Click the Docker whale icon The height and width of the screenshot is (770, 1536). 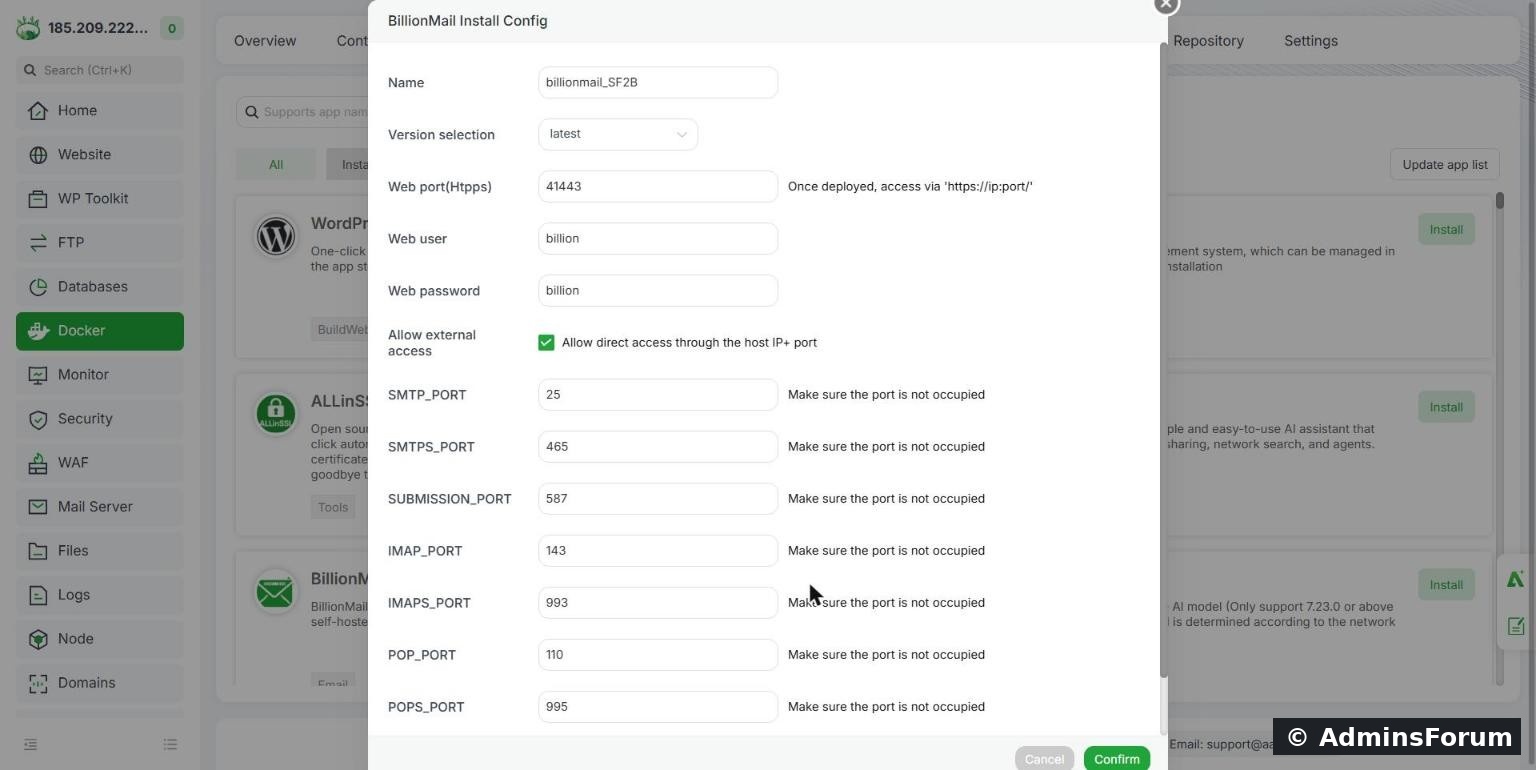coord(38,331)
